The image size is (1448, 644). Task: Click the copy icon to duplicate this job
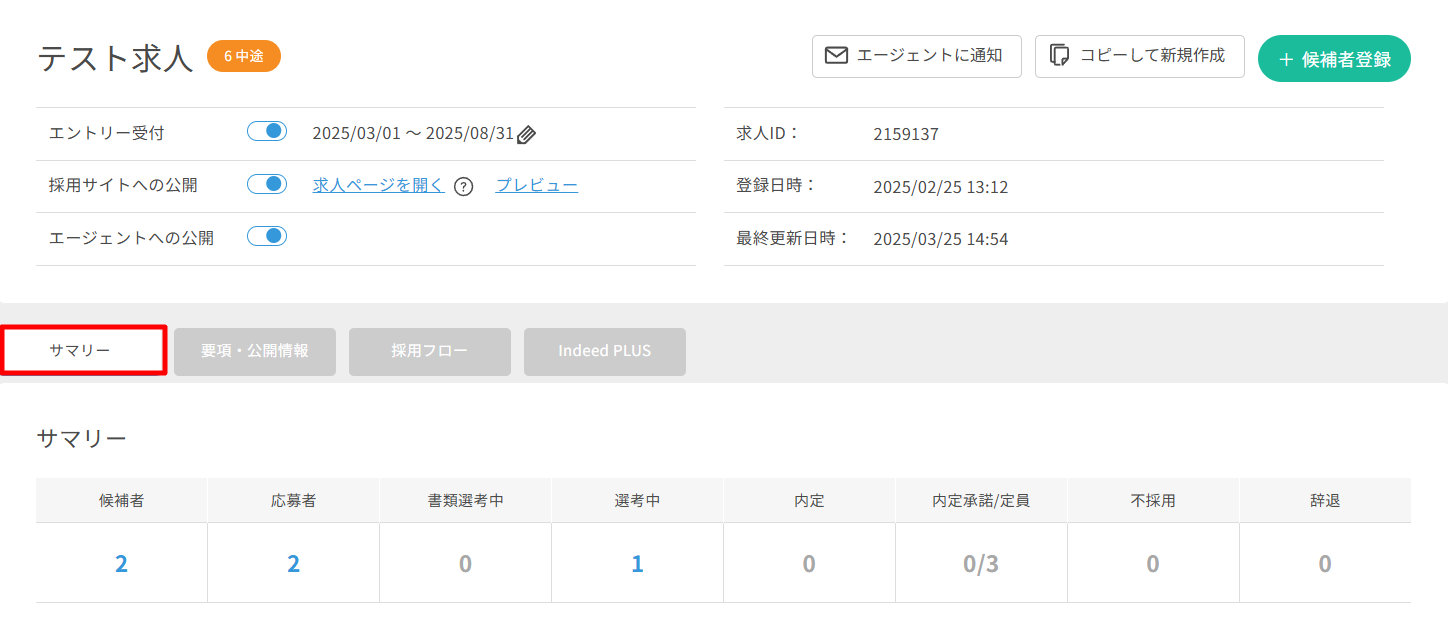point(1059,56)
